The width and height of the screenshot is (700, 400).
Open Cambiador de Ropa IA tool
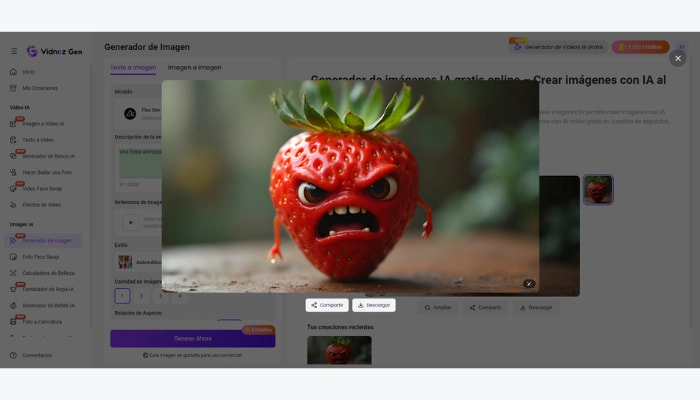pos(48,289)
